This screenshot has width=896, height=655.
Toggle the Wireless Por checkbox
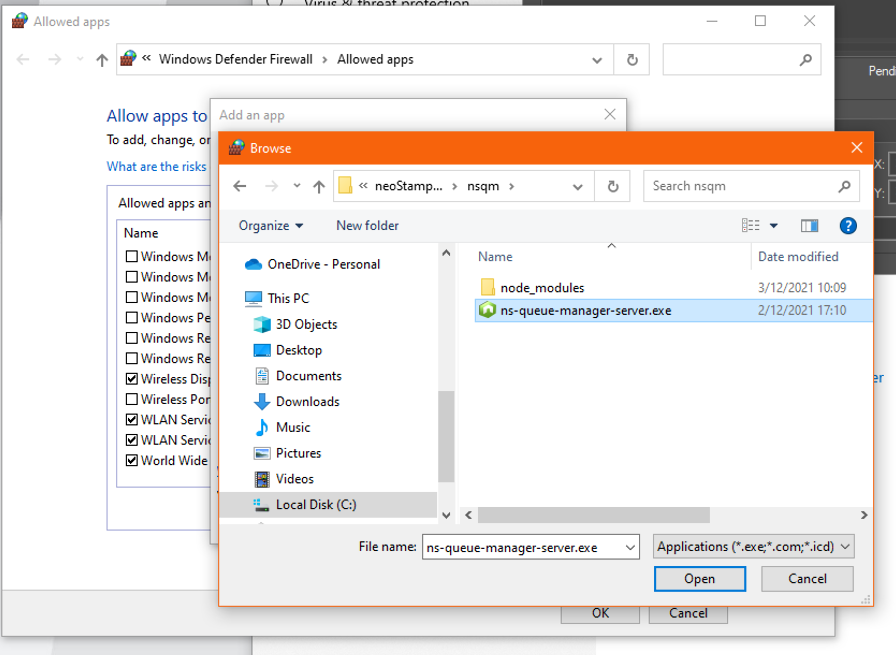tap(132, 399)
